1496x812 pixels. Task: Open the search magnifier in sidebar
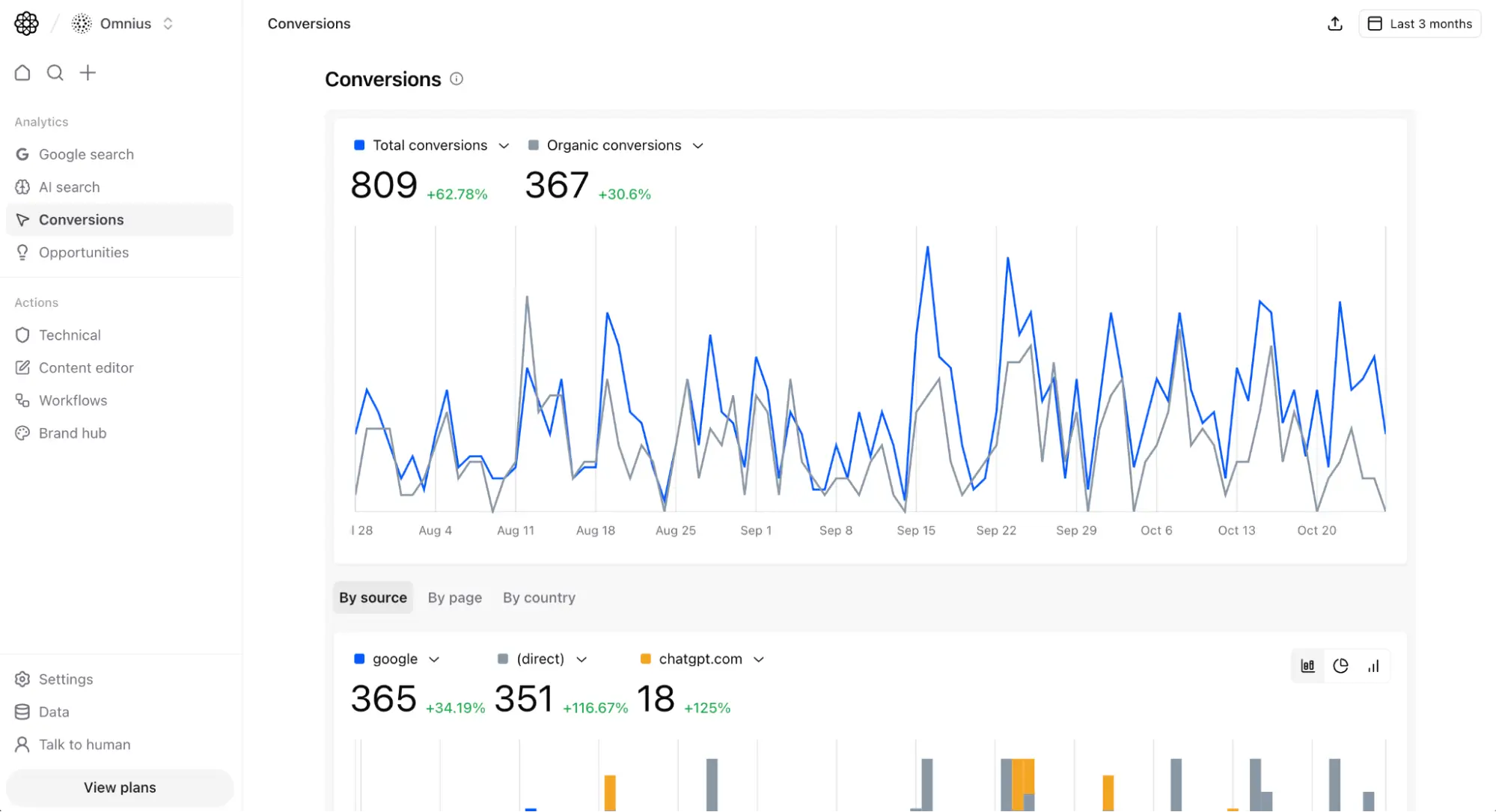click(55, 73)
